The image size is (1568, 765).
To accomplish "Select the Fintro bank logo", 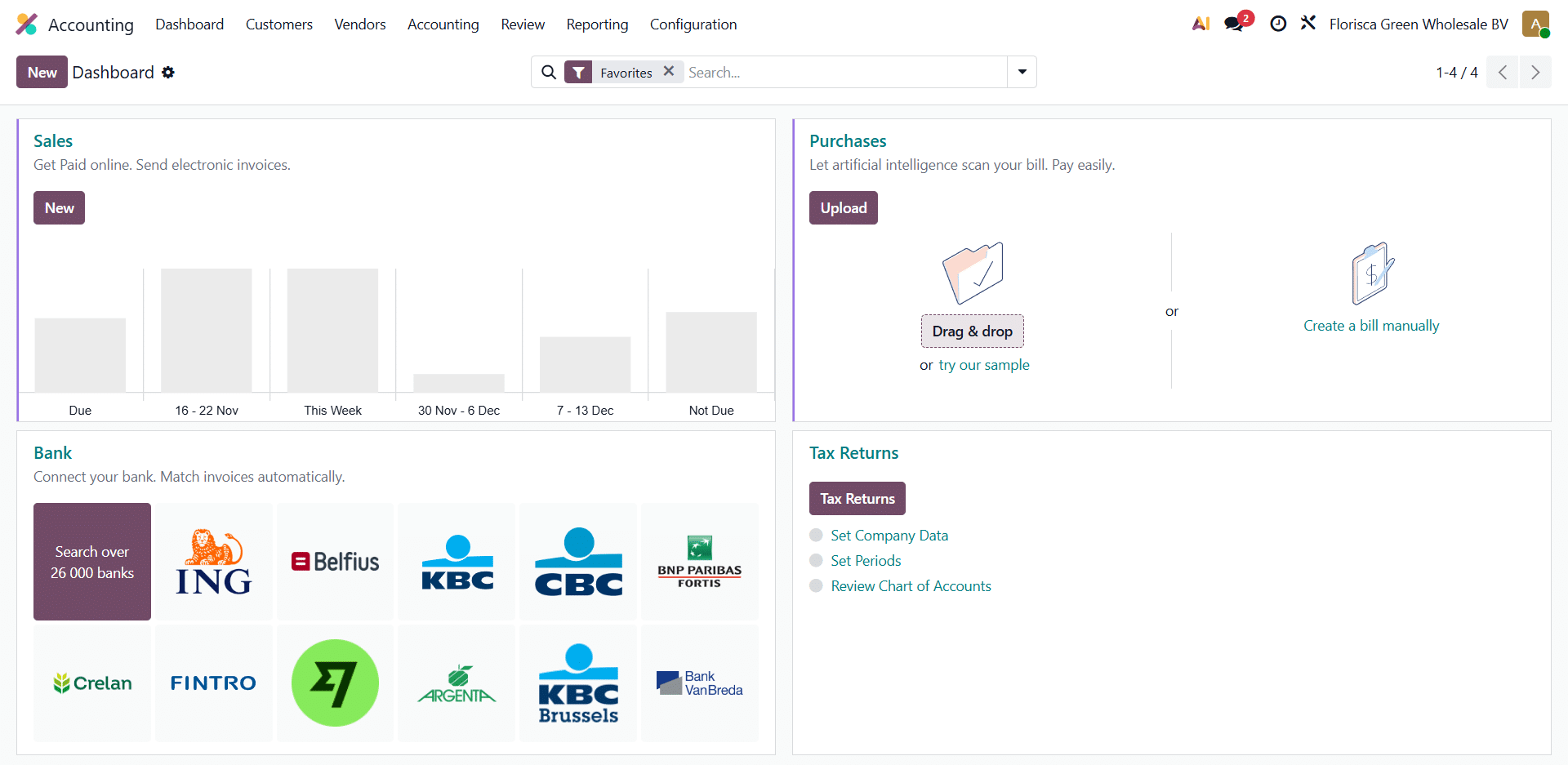I will 214,683.
